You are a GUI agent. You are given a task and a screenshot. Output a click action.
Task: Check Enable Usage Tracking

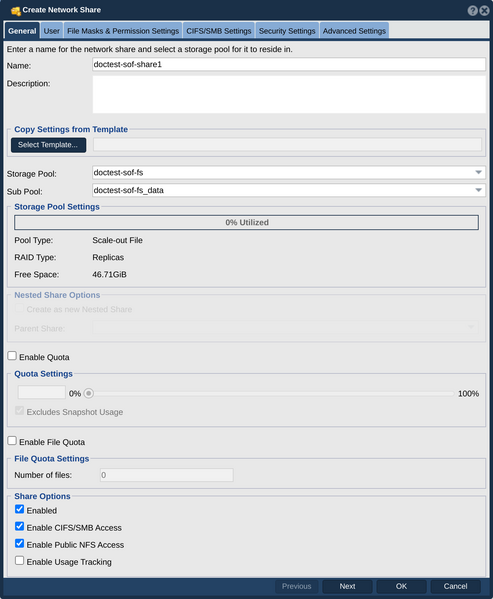tap(19, 560)
